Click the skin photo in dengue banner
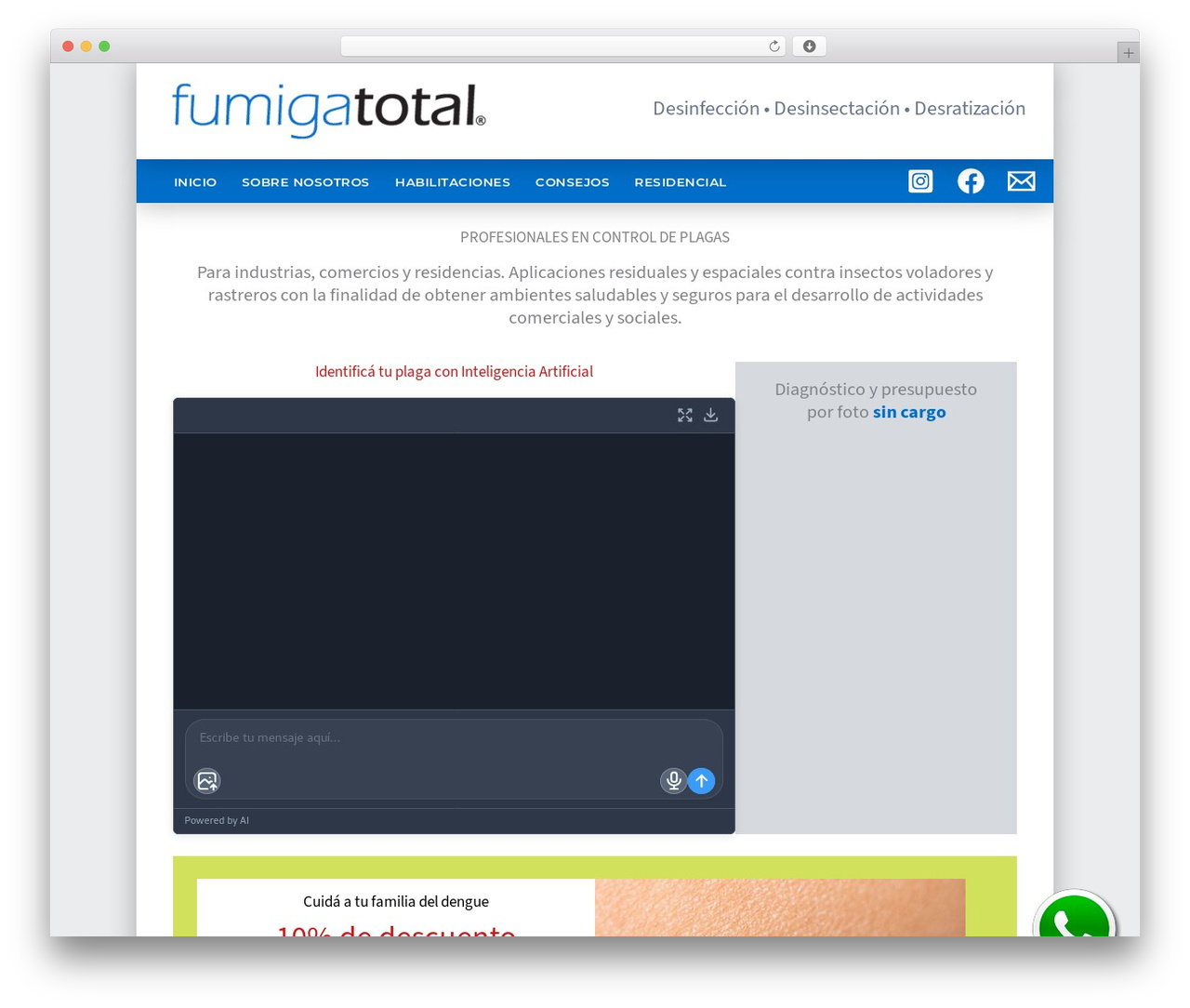This screenshot has width=1190, height=1008. (780, 908)
